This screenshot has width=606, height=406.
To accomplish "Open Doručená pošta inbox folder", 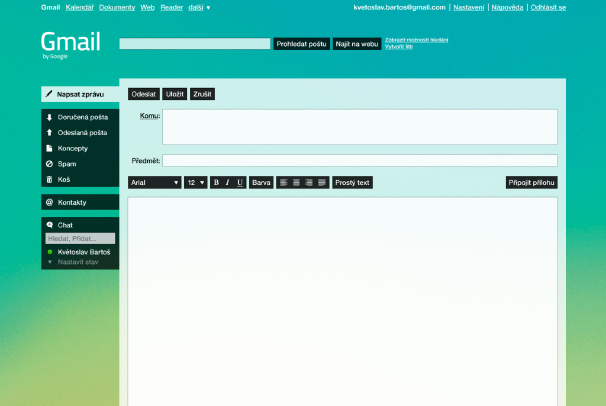I will 82,117.
